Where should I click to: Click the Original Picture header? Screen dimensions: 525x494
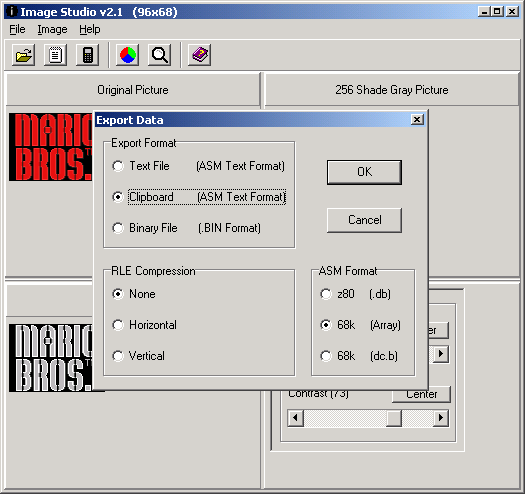click(x=133, y=90)
